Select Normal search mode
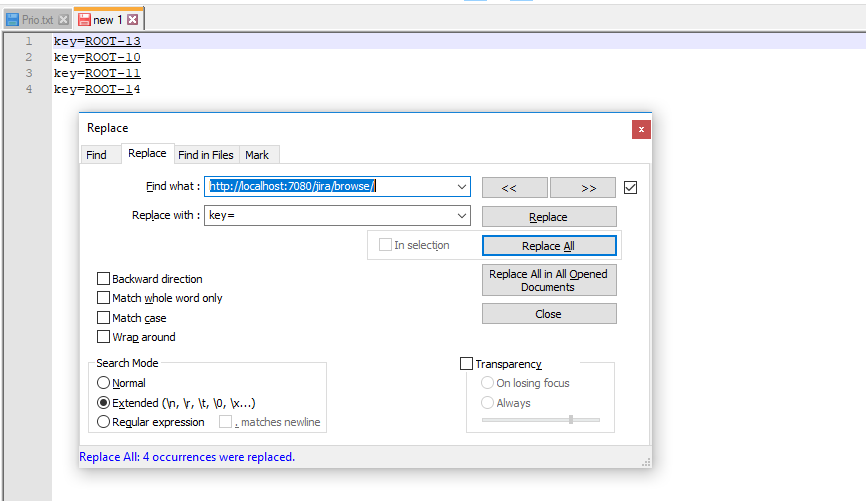Viewport: 866px width, 501px height. pos(103,382)
